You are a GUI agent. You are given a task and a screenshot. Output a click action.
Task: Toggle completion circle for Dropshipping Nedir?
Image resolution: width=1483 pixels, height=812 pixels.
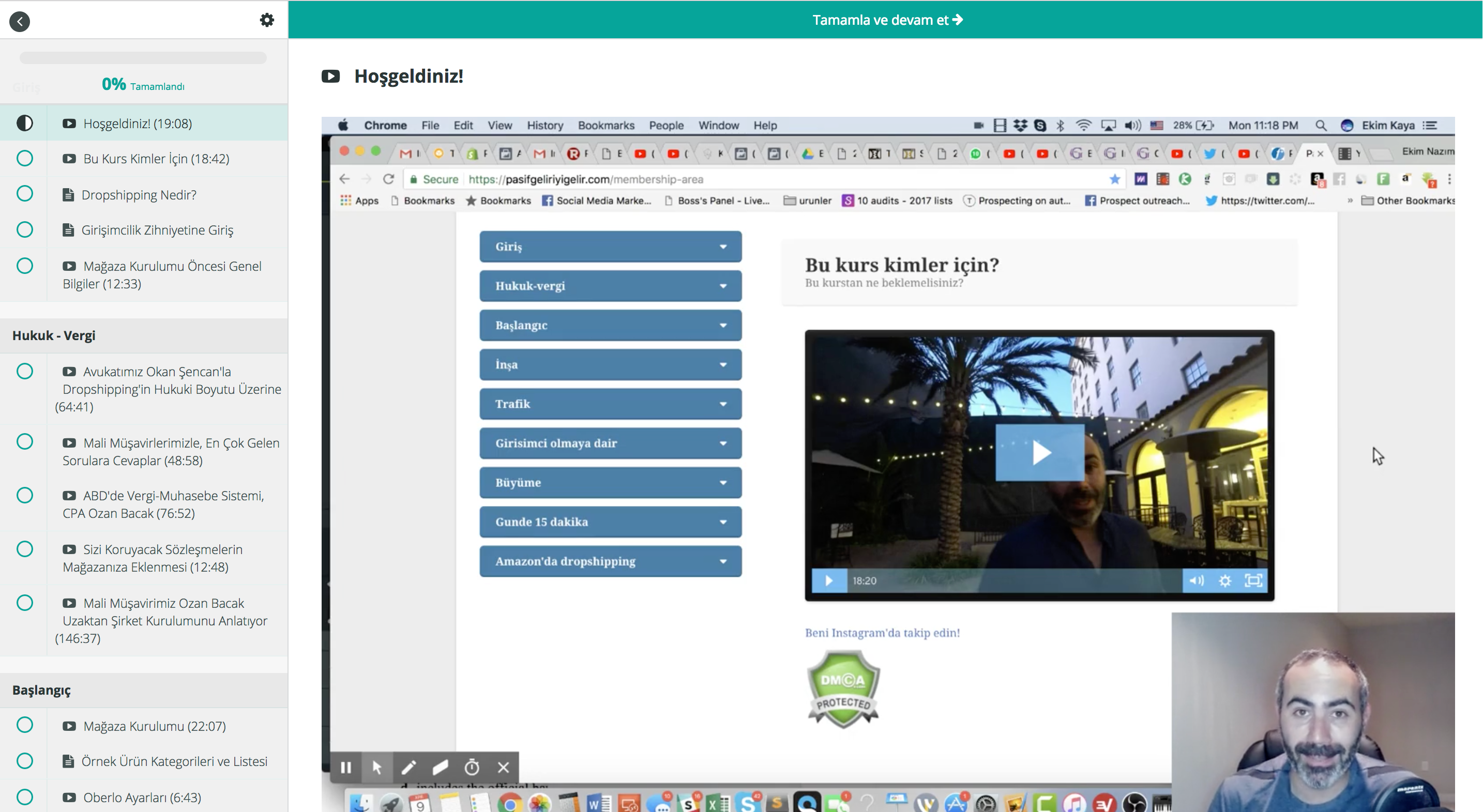(25, 194)
